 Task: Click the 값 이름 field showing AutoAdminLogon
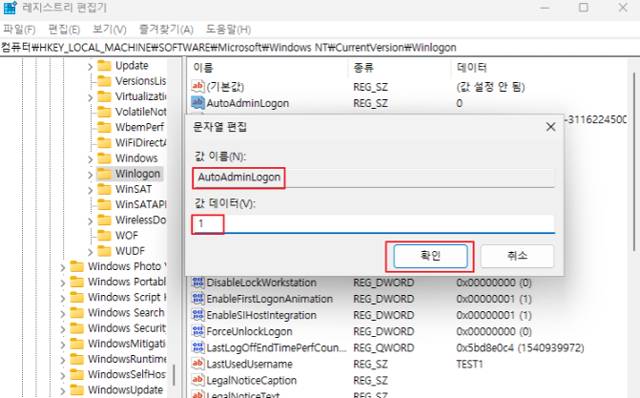click(373, 178)
